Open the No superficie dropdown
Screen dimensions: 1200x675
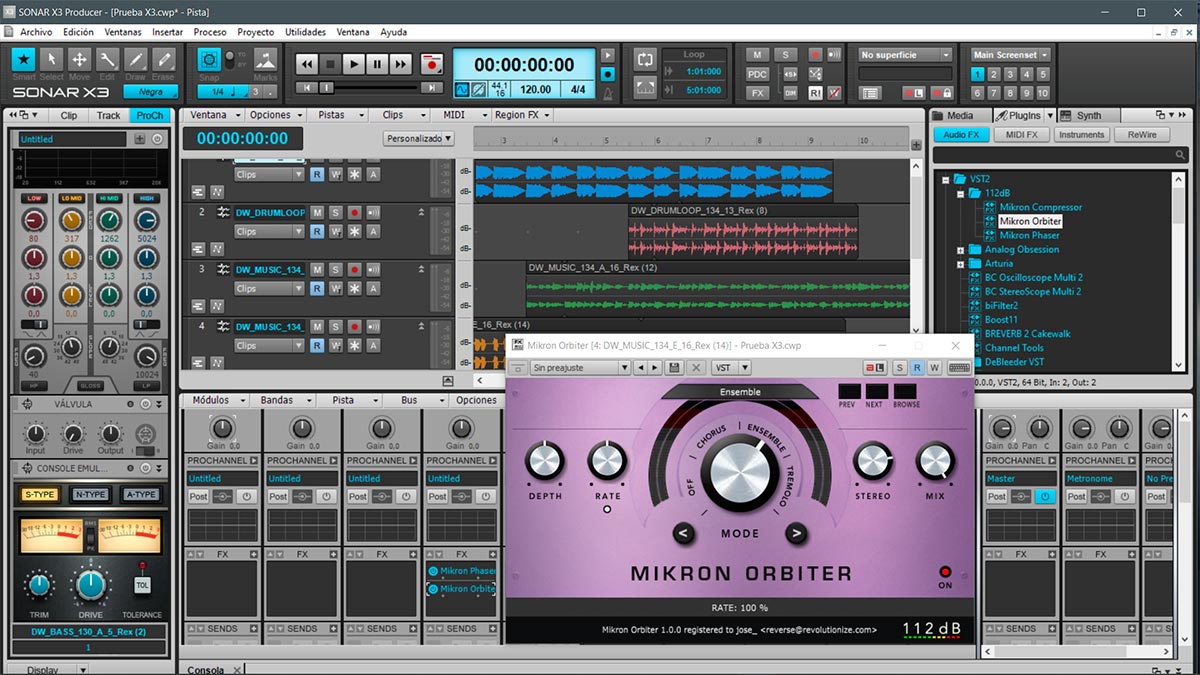(x=906, y=55)
